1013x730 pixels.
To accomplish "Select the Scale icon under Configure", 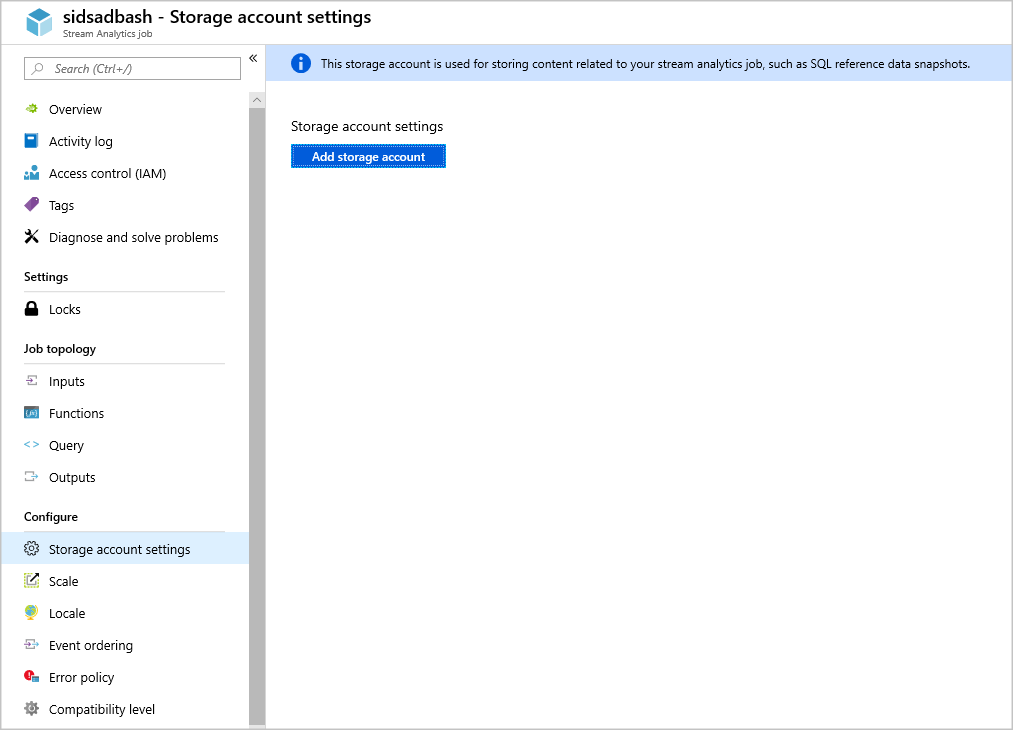I will tap(34, 581).
